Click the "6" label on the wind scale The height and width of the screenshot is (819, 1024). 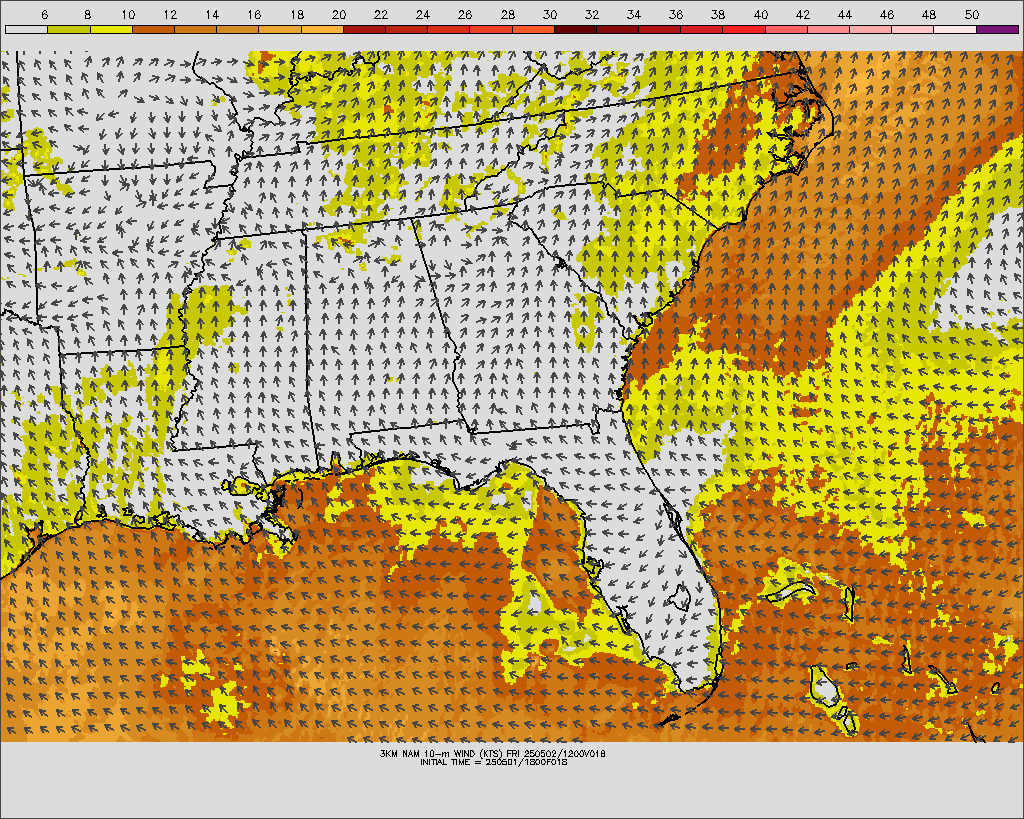45,14
